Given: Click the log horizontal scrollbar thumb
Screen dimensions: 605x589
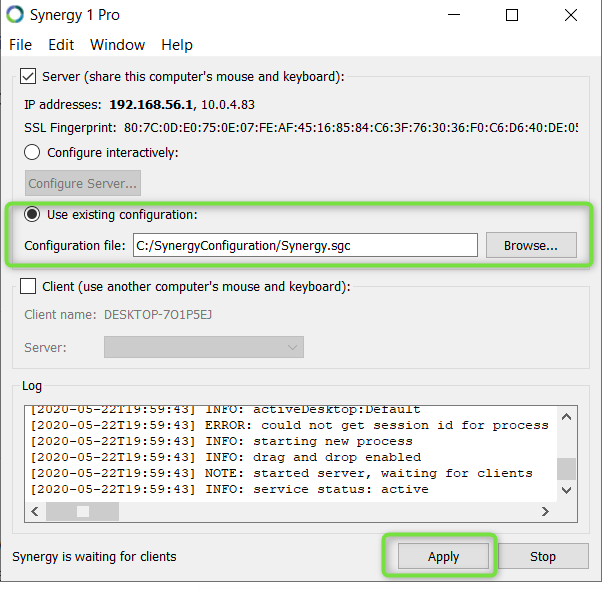Looking at the screenshot, I should coord(83,511).
